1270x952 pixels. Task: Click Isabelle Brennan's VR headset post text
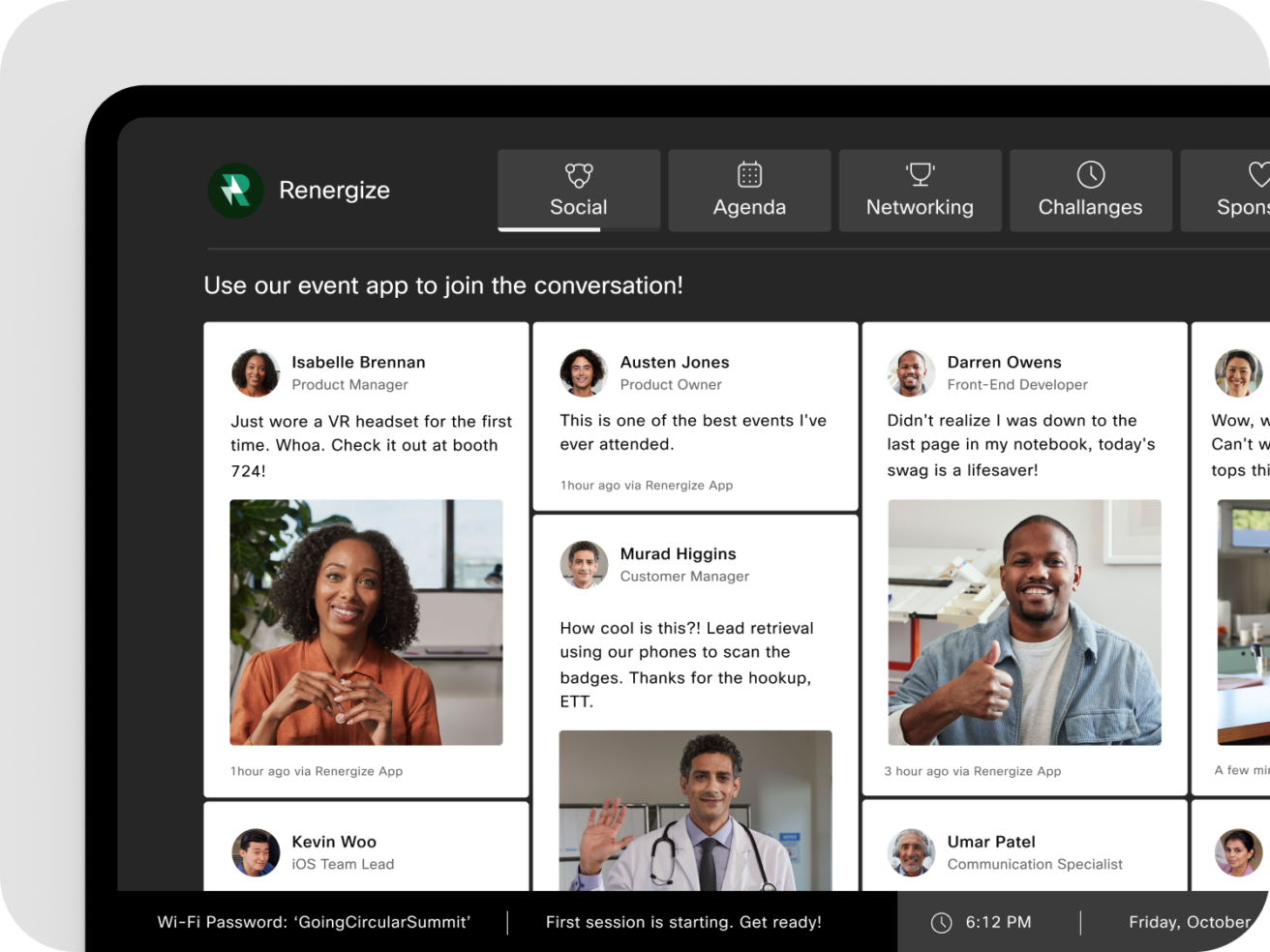(371, 446)
